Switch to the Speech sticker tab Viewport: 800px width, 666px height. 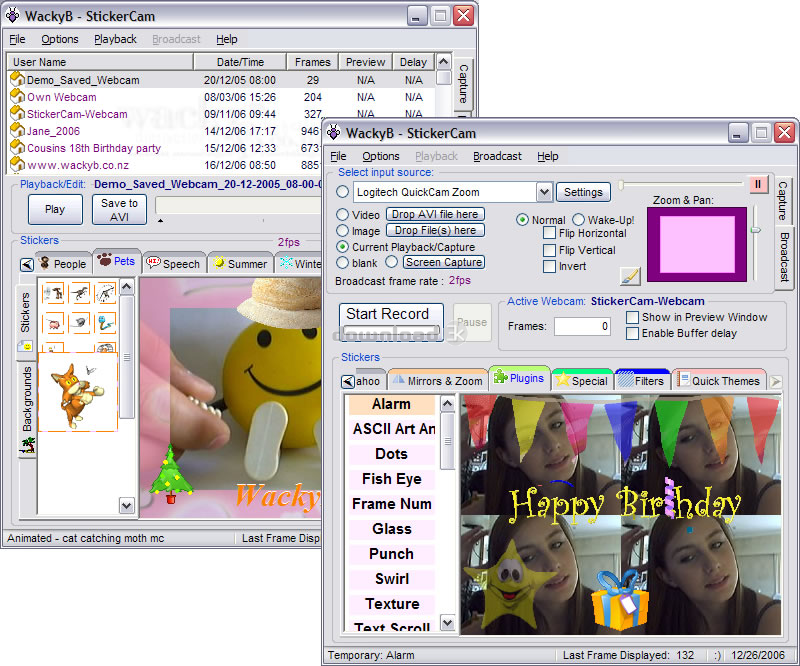click(174, 263)
